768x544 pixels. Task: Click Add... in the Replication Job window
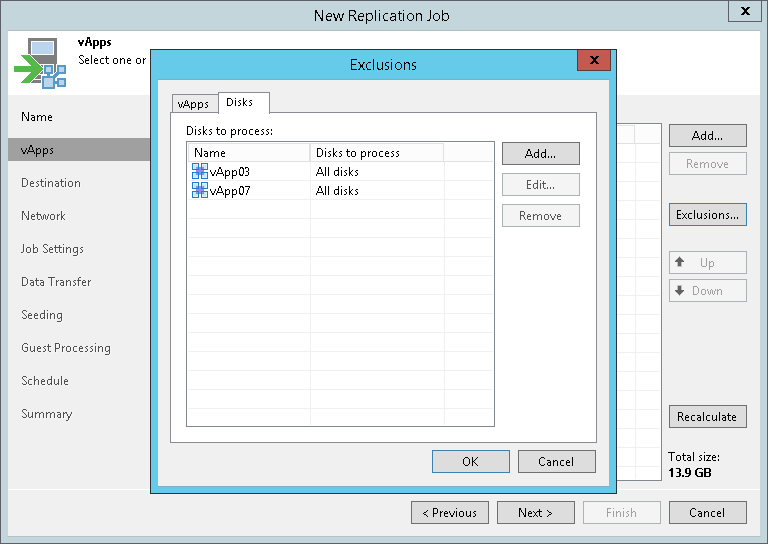708,135
